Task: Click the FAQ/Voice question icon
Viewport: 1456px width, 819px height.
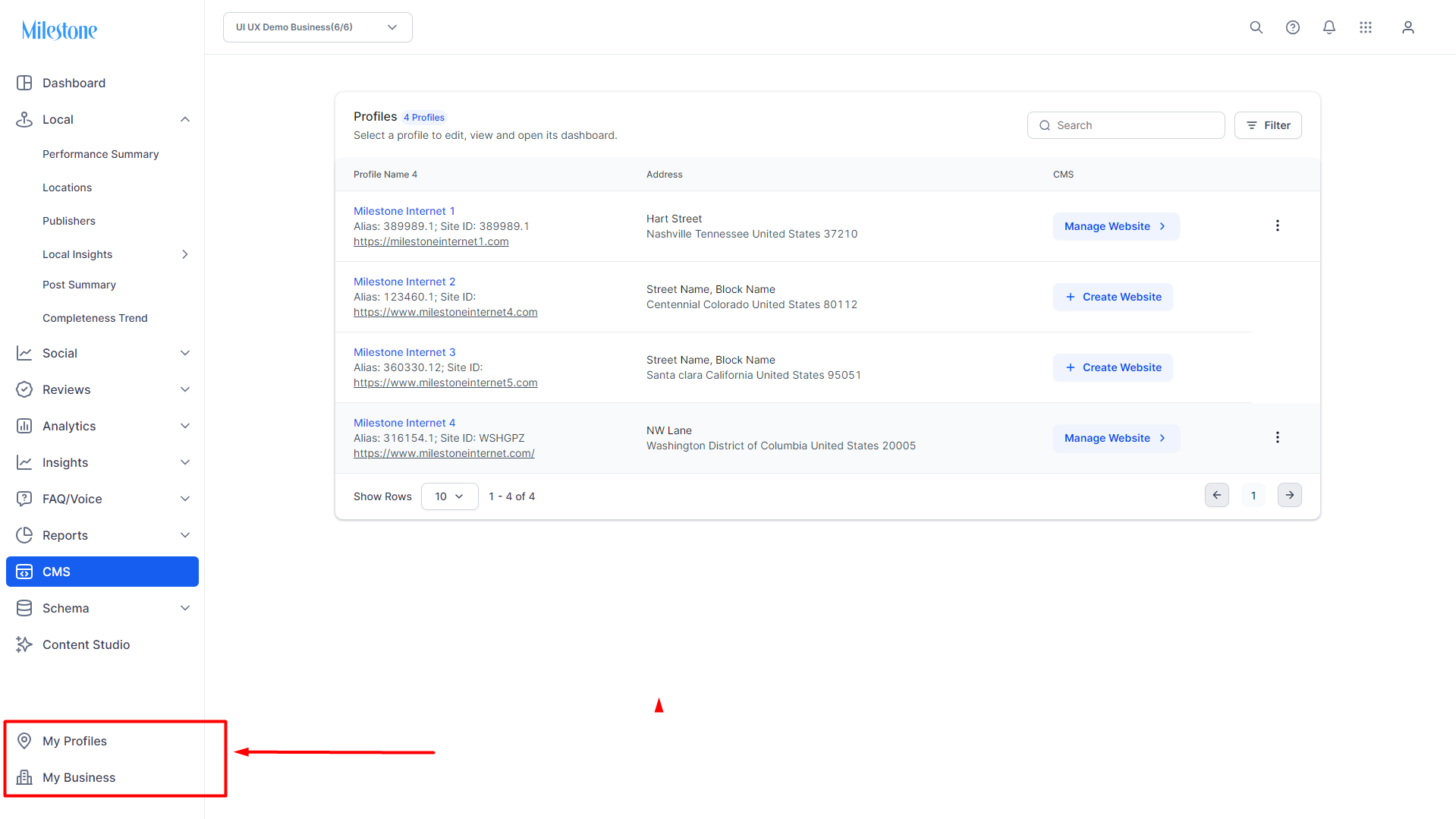Action: [x=24, y=499]
